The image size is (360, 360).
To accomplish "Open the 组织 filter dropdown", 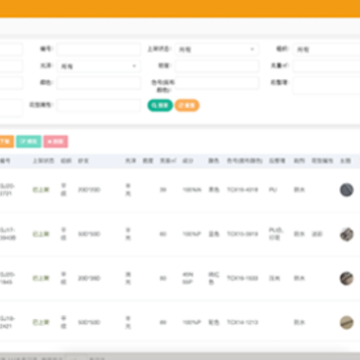I will tap(327, 49).
